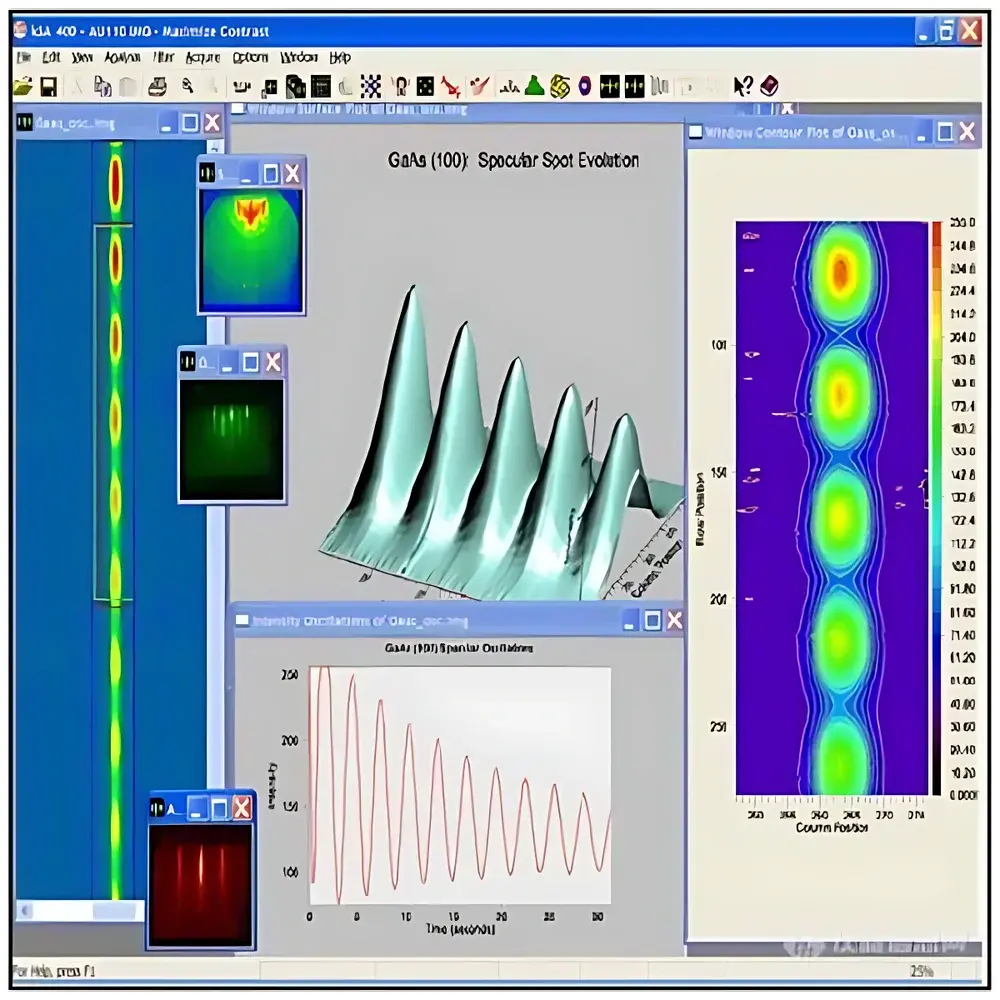The width and height of the screenshot is (1000, 1000).
Task: Open a file with the Open toolbar icon
Action: pos(25,85)
